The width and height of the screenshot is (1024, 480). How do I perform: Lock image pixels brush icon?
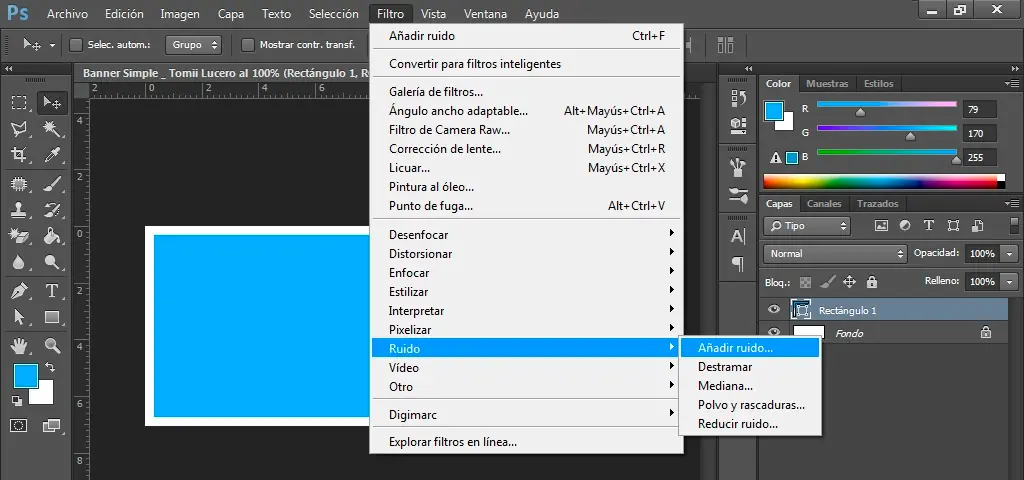click(x=827, y=282)
